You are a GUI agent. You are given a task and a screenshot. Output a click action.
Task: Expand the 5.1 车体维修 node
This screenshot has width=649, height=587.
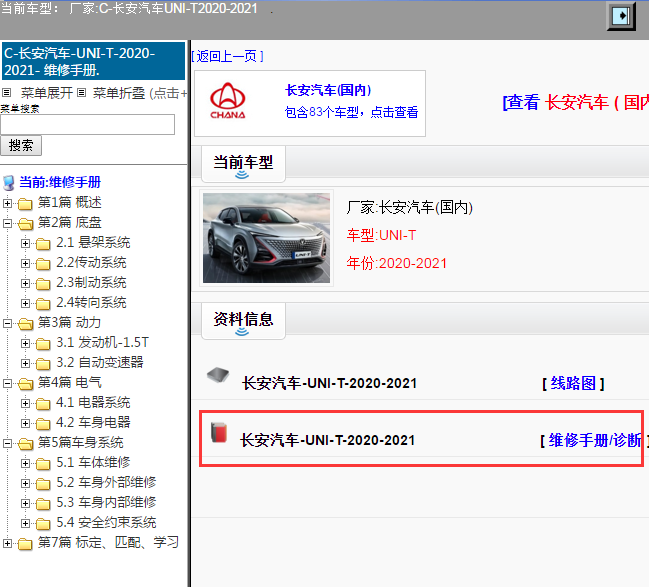point(25,463)
